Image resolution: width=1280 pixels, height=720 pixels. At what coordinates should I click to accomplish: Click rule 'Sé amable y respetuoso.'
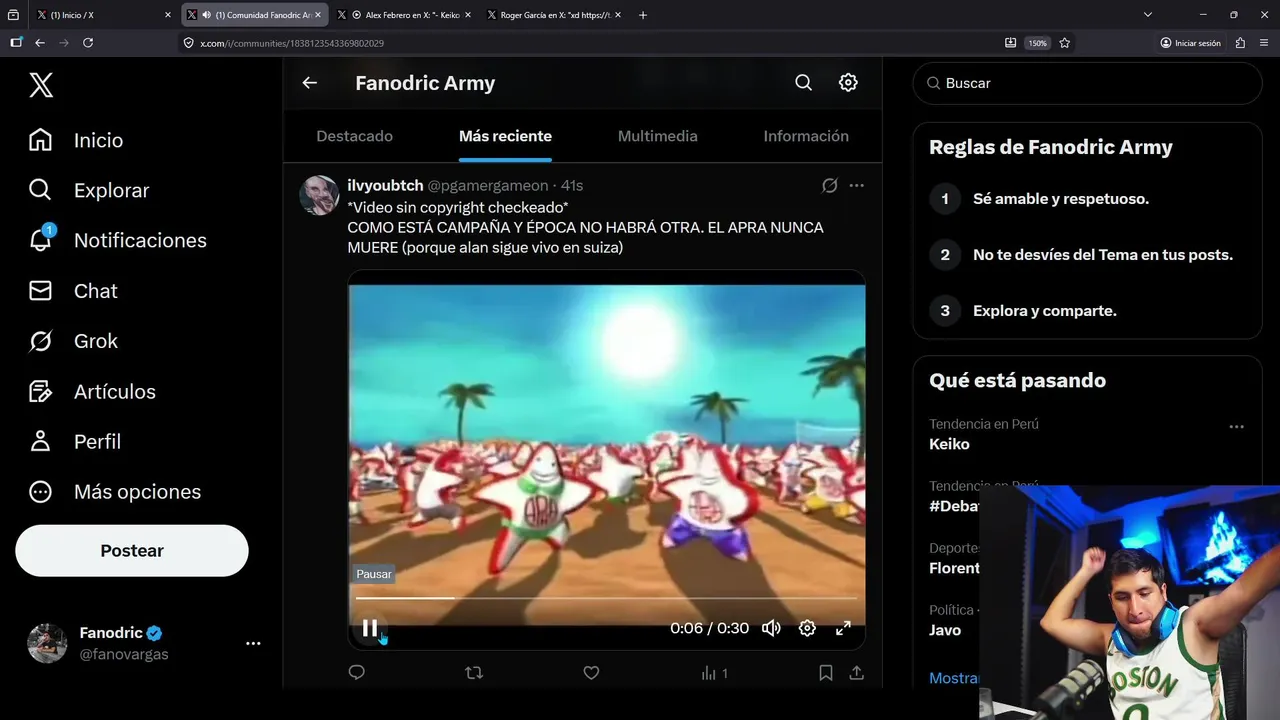click(1061, 199)
